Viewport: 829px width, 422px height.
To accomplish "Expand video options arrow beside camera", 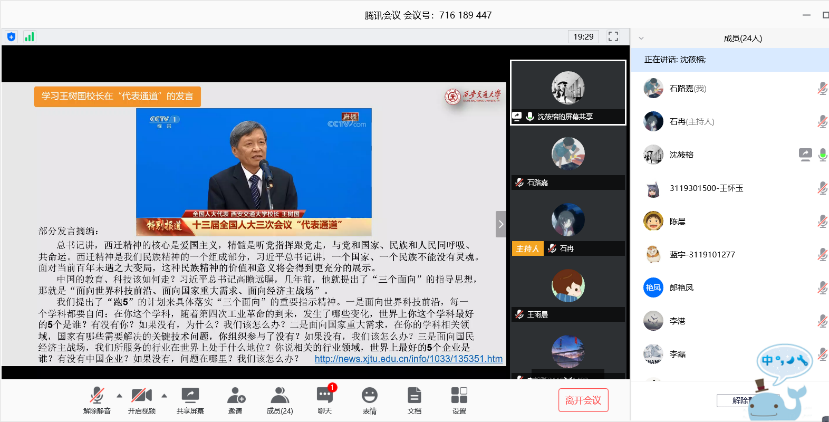I will pos(162,394).
